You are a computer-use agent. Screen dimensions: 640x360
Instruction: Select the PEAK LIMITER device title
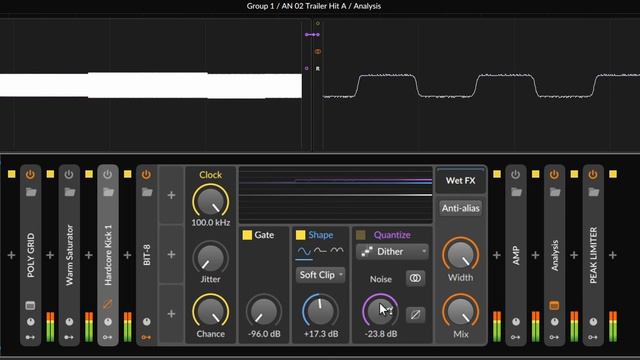click(593, 256)
